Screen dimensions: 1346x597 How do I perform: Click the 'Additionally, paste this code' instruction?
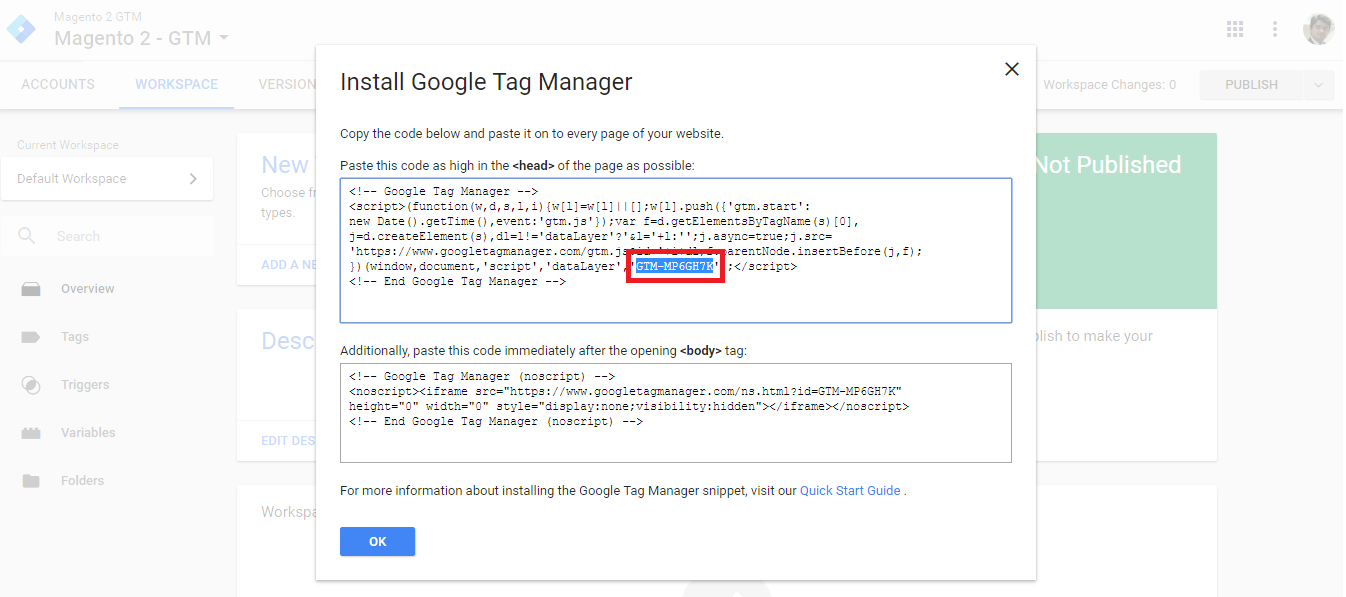click(543, 351)
